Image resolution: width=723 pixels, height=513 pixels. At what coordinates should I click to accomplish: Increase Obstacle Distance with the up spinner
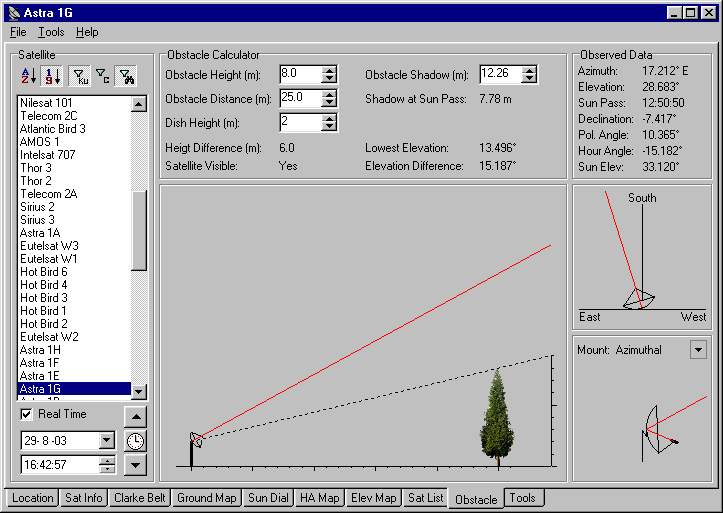tap(329, 94)
